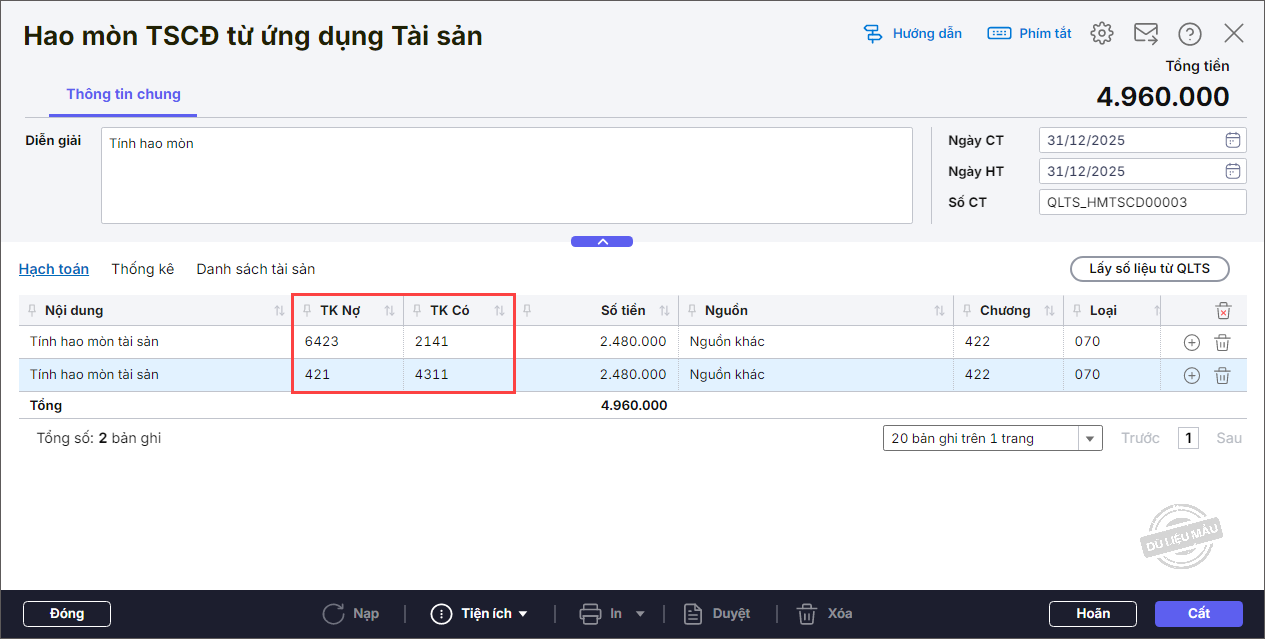
Task: Click the Nạp reload button
Action: pyautogui.click(x=351, y=613)
